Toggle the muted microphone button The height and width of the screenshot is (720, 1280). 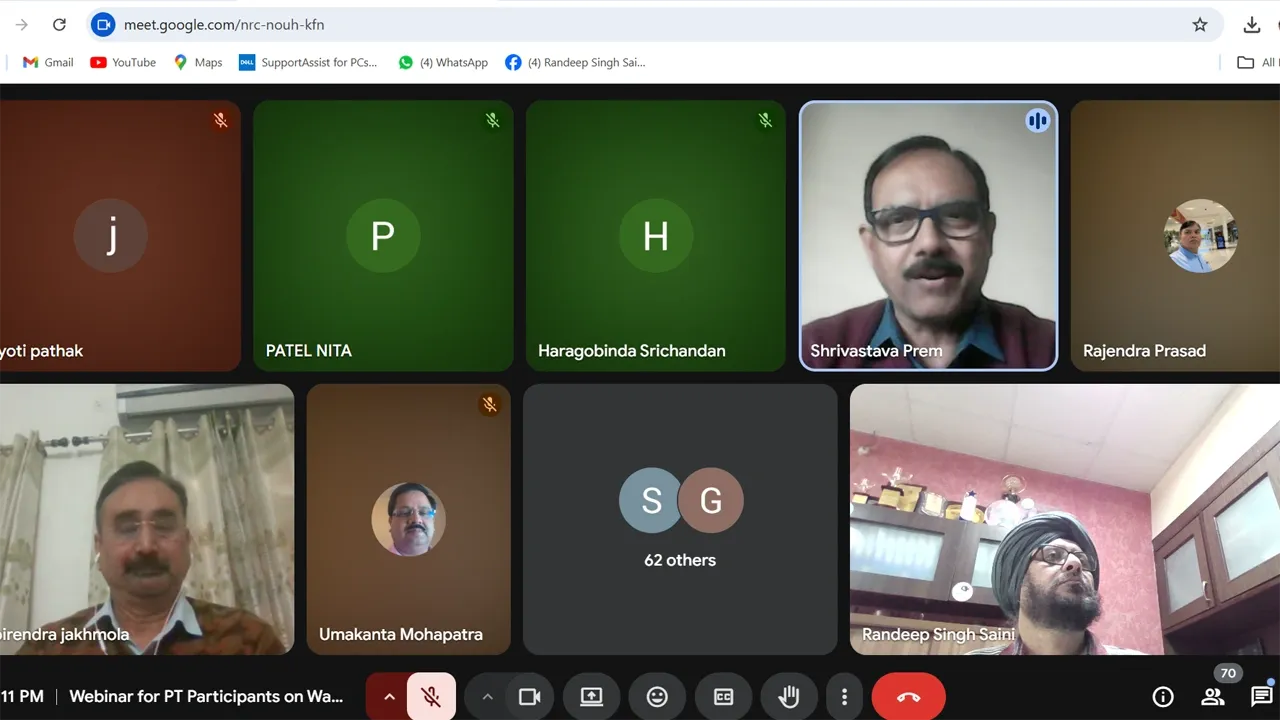(431, 697)
